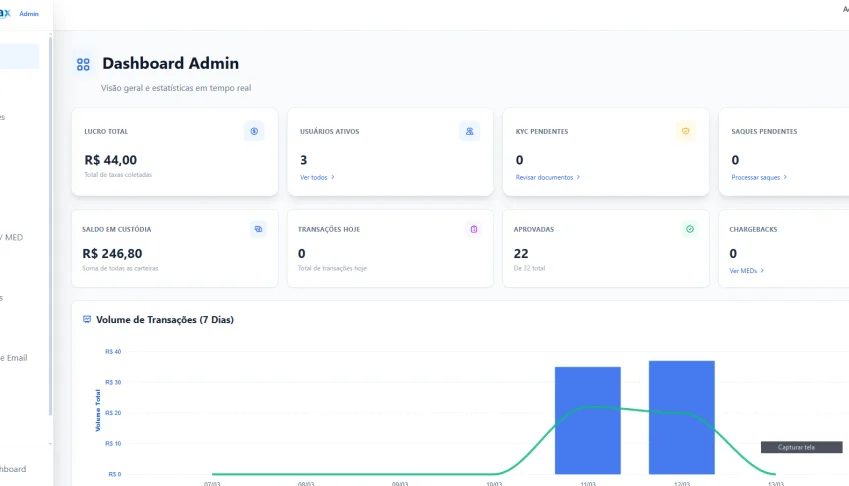Open the Revisar documentos link
Screen dimensions: 849x486
pyautogui.click(x=547, y=178)
